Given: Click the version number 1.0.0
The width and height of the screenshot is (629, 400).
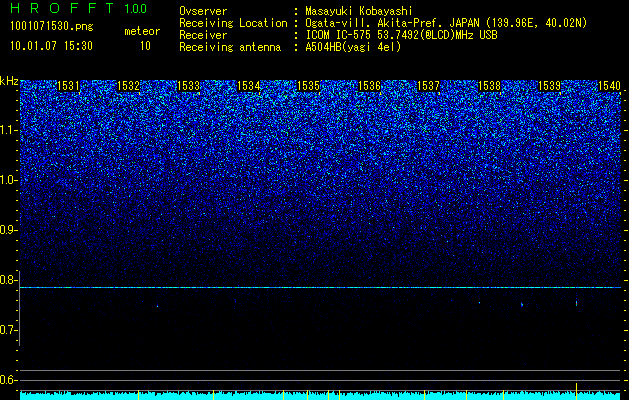Looking at the screenshot, I should (x=136, y=8).
